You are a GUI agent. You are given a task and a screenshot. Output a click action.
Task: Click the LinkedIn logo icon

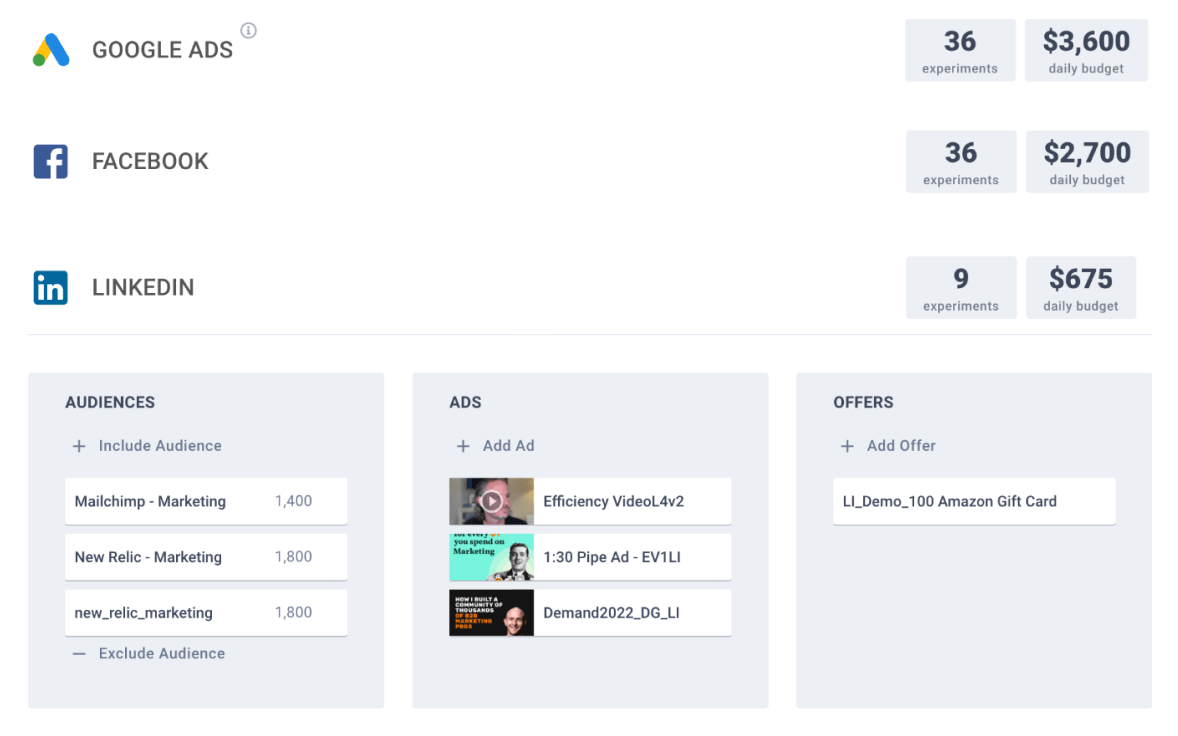point(51,288)
